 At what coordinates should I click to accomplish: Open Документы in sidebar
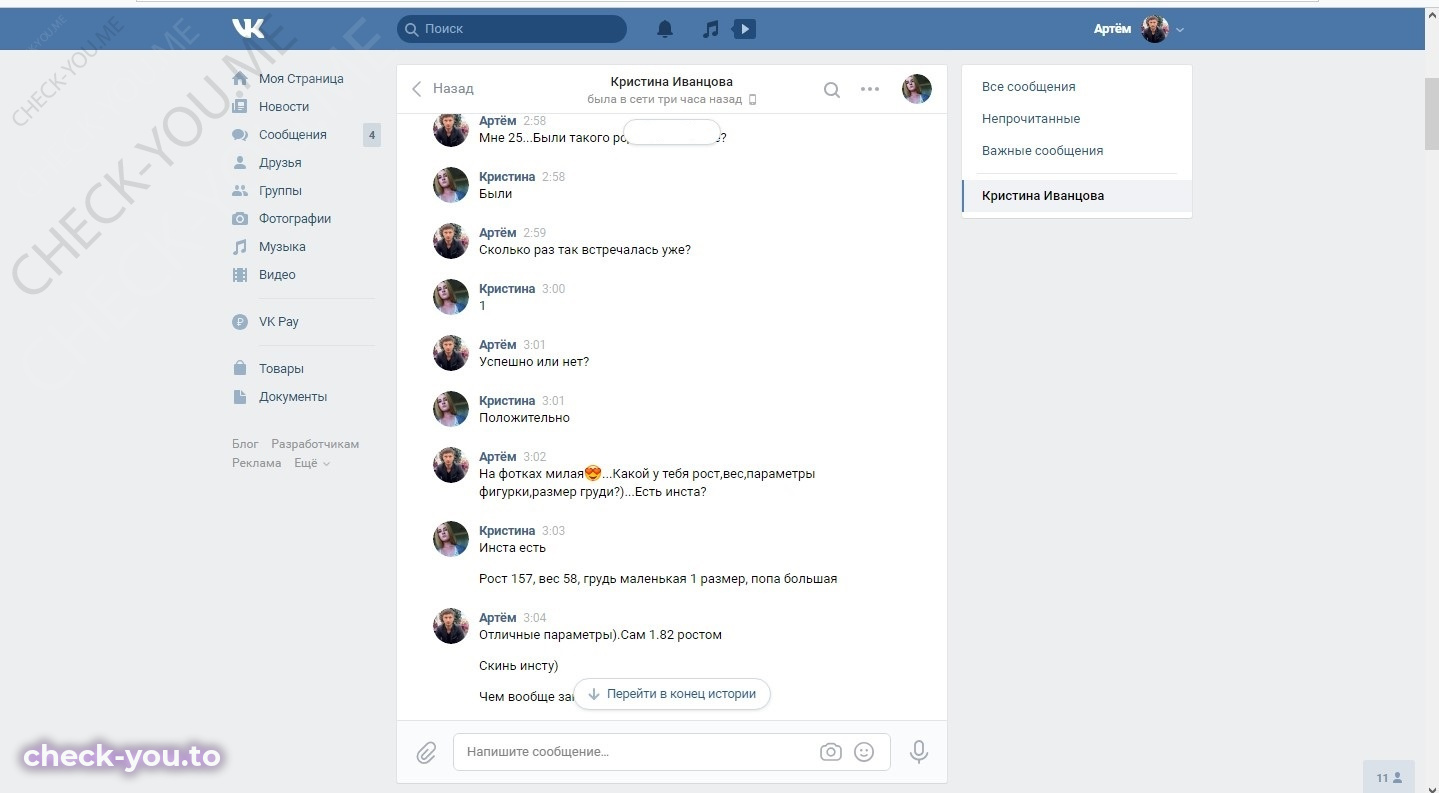pyautogui.click(x=293, y=397)
